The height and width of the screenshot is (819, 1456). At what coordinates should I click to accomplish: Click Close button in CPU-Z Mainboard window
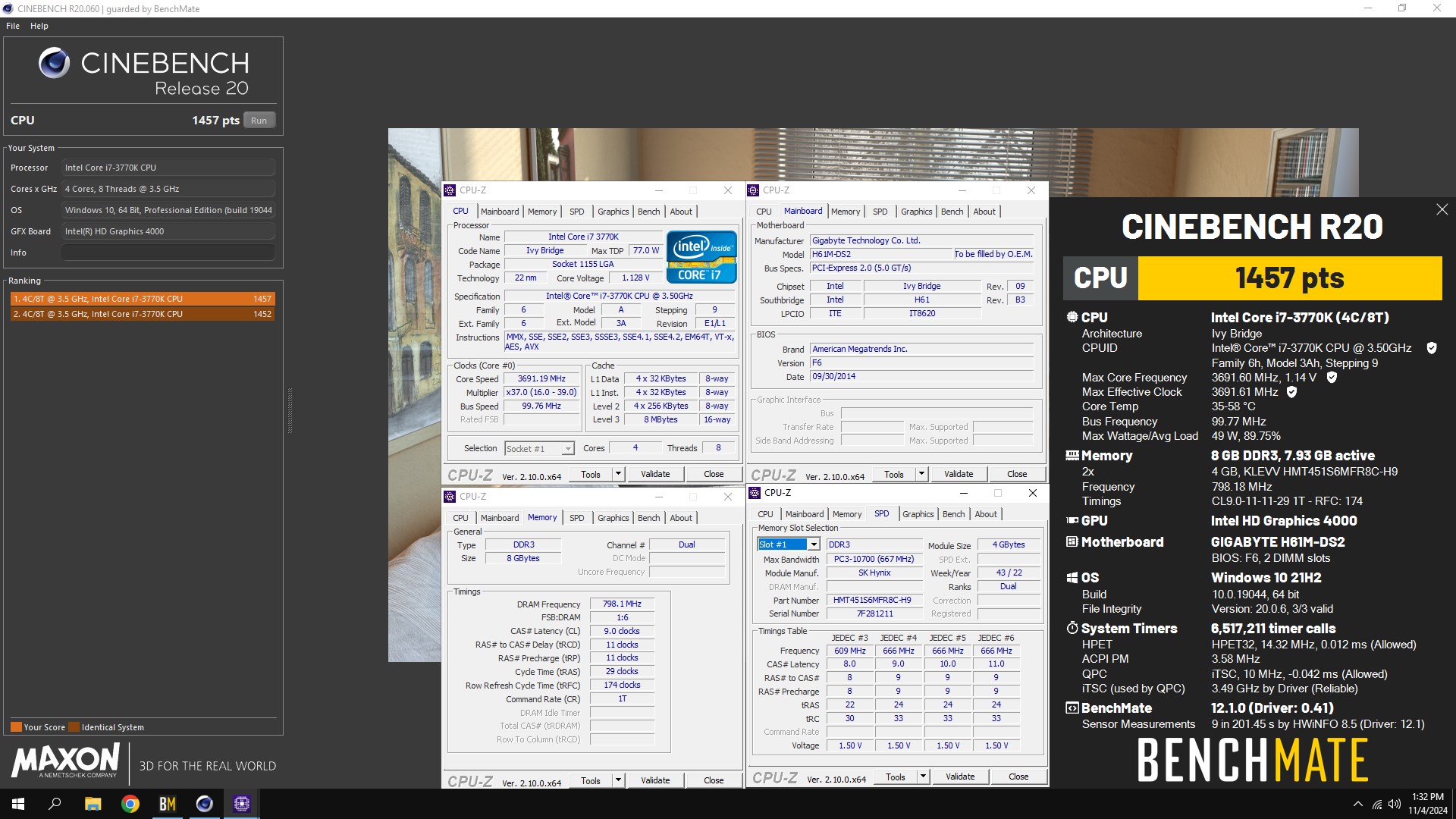point(1017,474)
